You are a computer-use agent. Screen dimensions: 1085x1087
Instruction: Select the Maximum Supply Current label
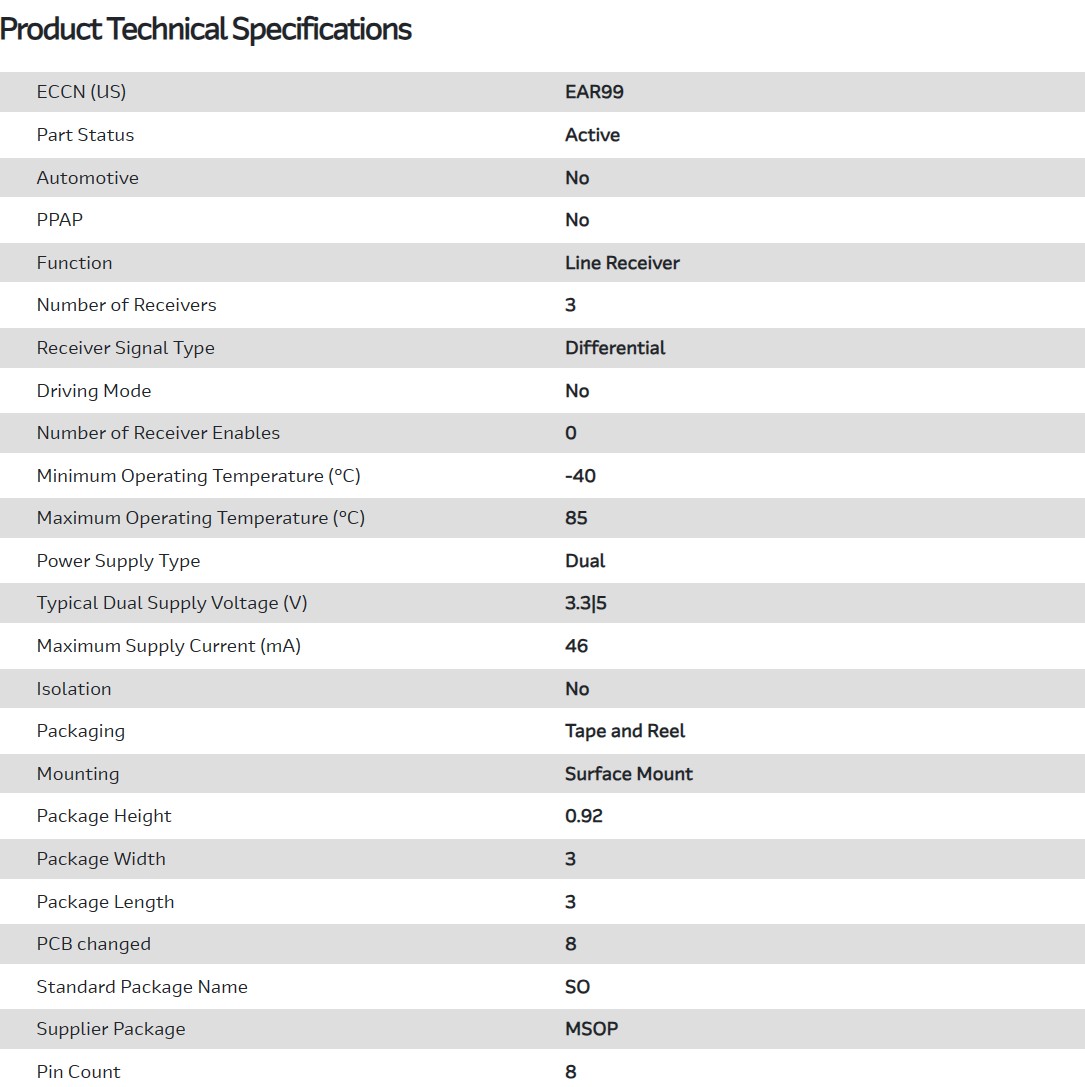click(x=168, y=646)
